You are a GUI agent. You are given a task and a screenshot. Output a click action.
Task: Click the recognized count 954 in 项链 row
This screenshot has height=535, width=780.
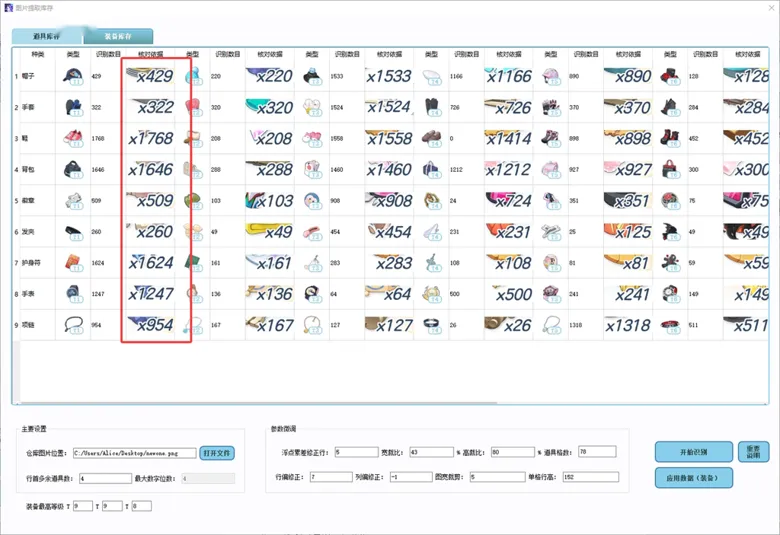[97, 325]
